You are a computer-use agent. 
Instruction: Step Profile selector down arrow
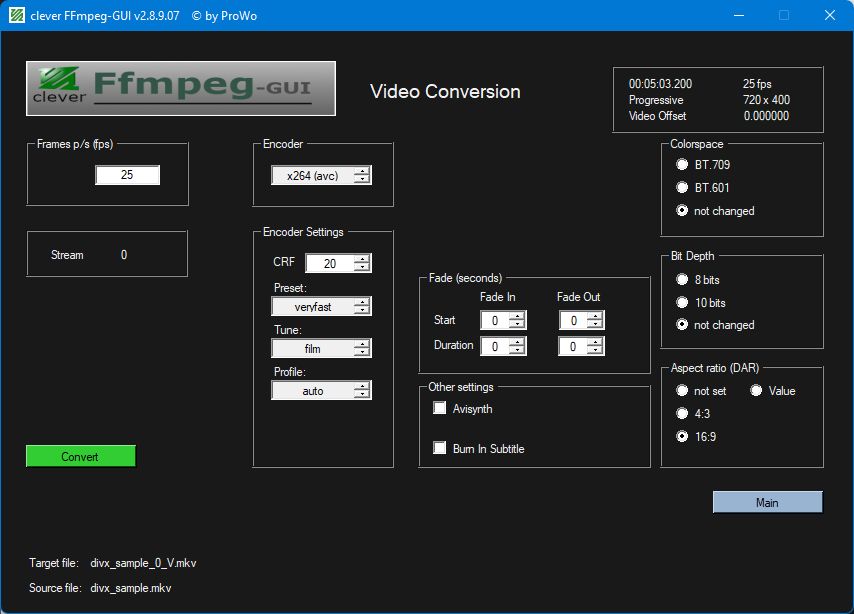pos(362,395)
